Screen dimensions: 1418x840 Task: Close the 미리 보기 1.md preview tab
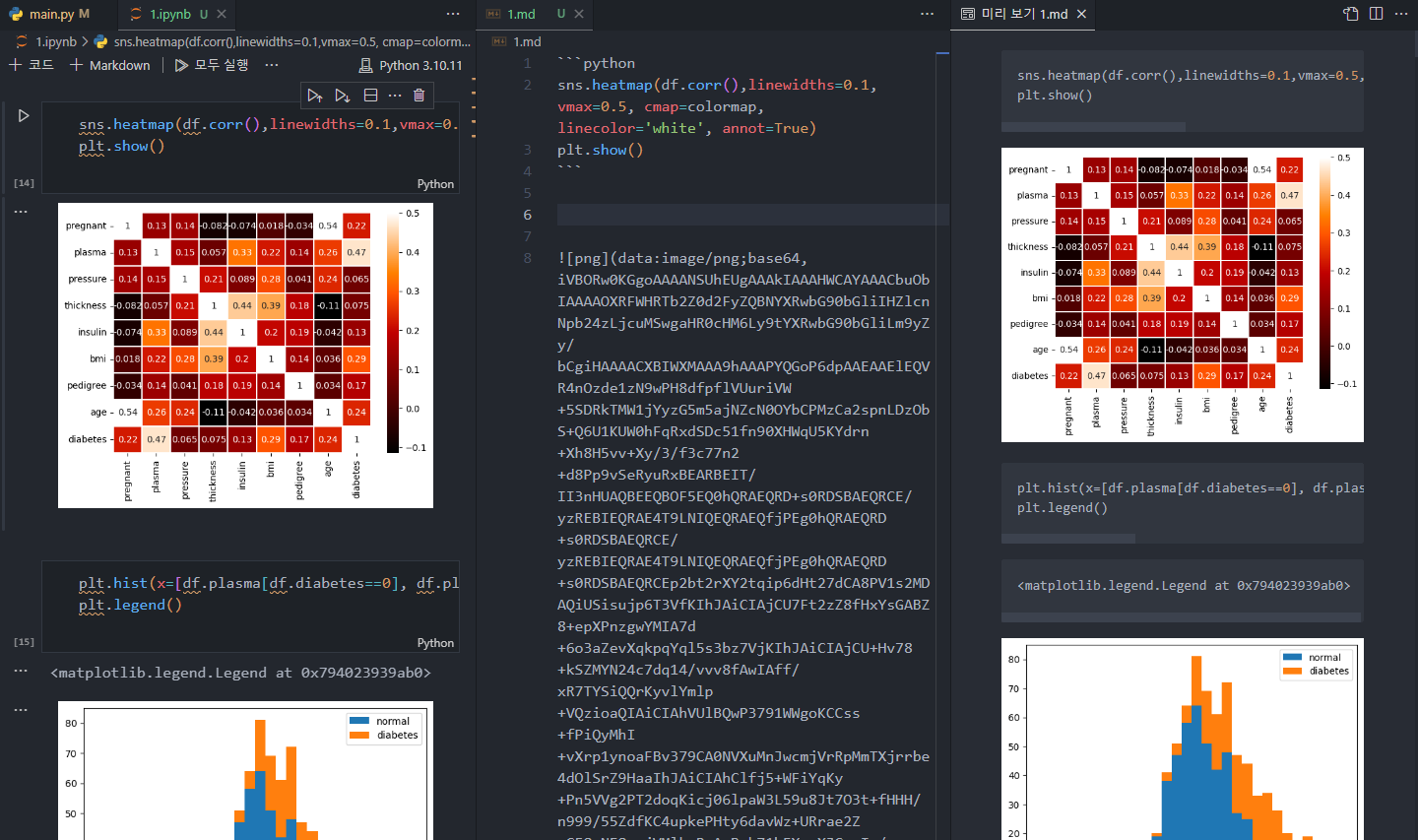tap(1081, 14)
